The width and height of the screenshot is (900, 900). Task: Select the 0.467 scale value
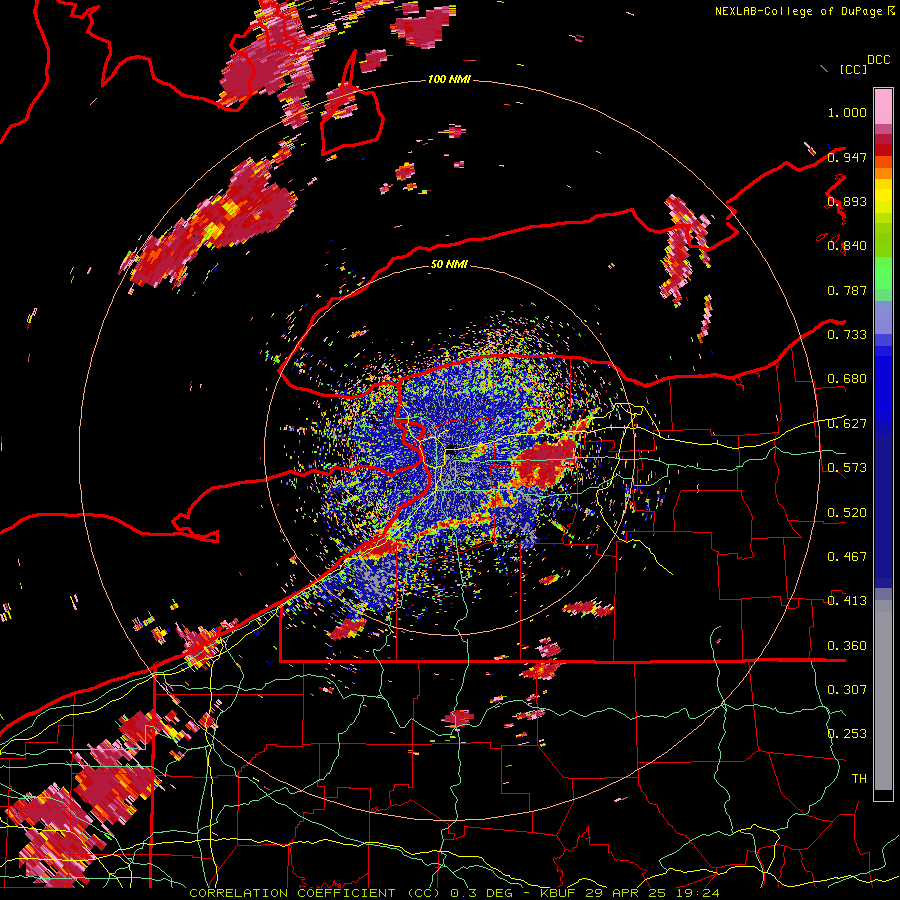coord(847,557)
